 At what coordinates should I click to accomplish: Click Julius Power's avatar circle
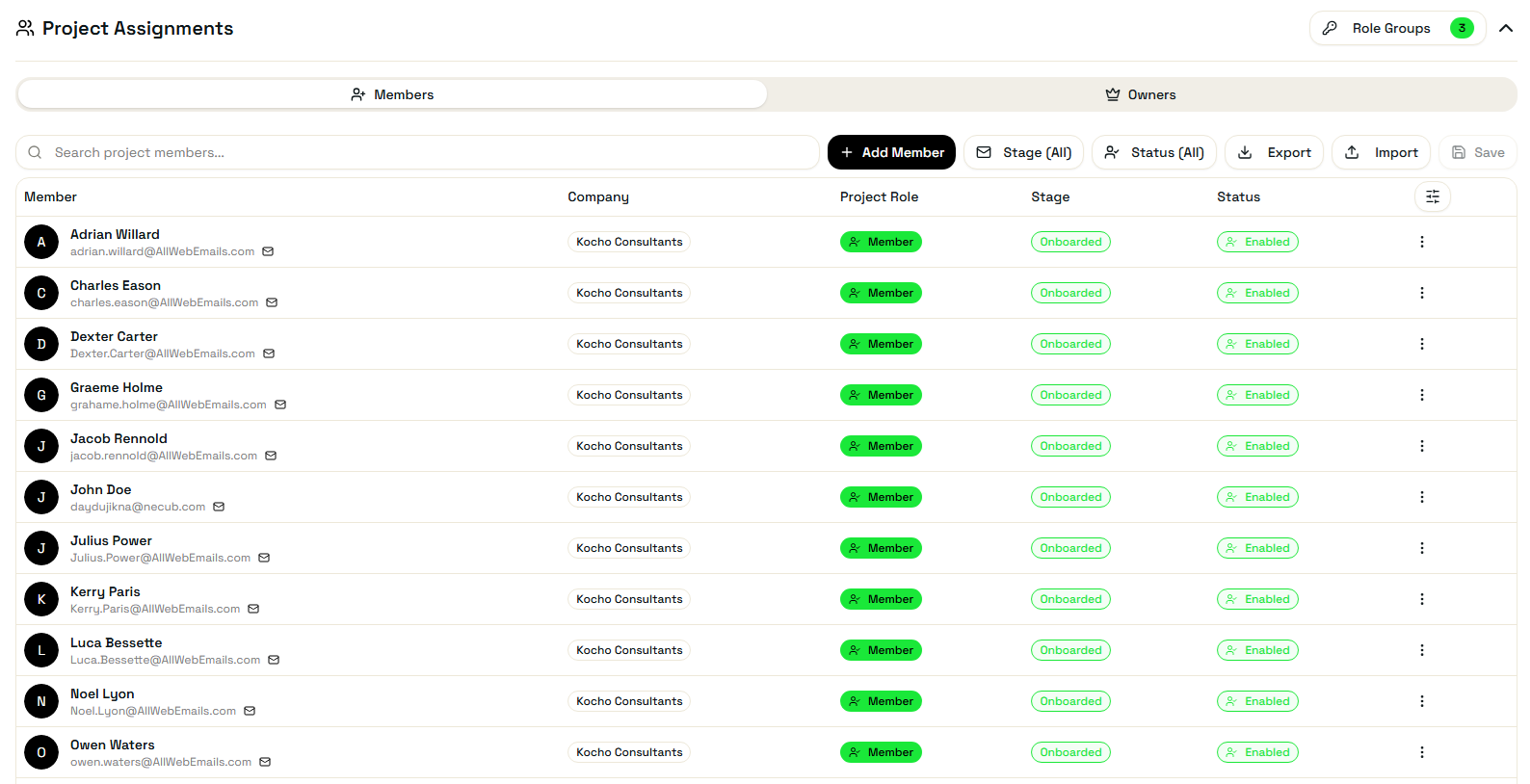point(41,548)
